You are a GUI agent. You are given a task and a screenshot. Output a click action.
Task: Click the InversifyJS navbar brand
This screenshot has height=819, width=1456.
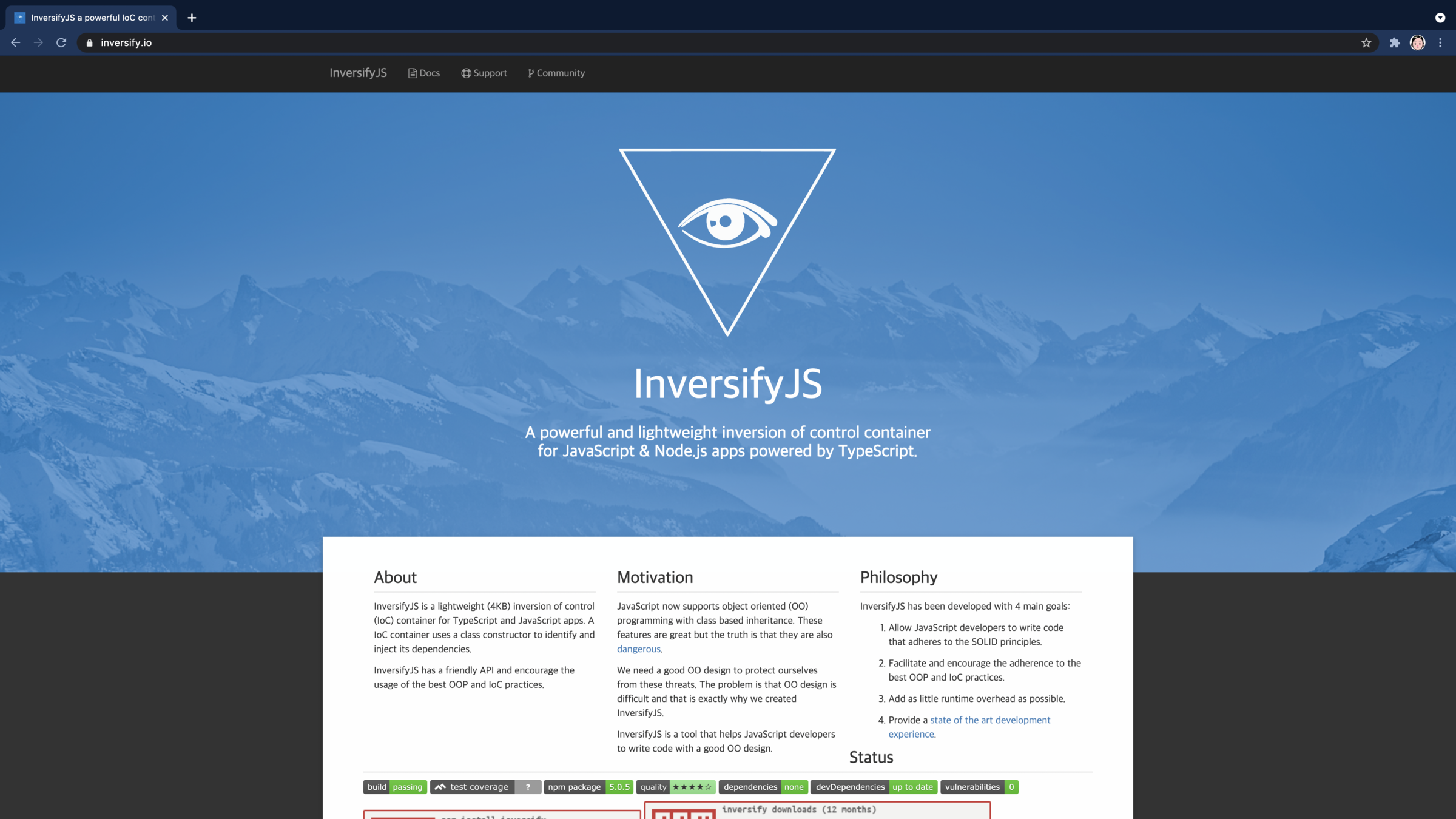358,73
